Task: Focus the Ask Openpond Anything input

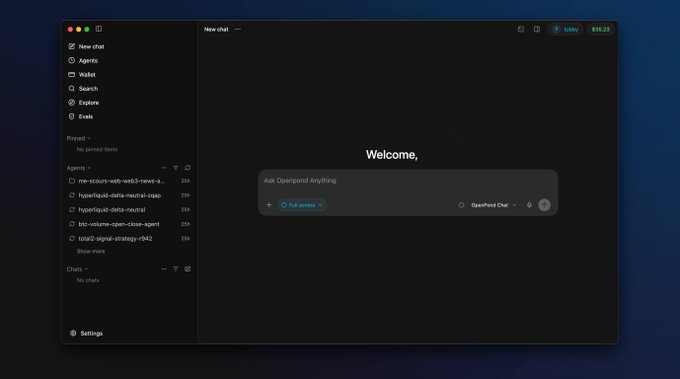Action: [x=408, y=181]
